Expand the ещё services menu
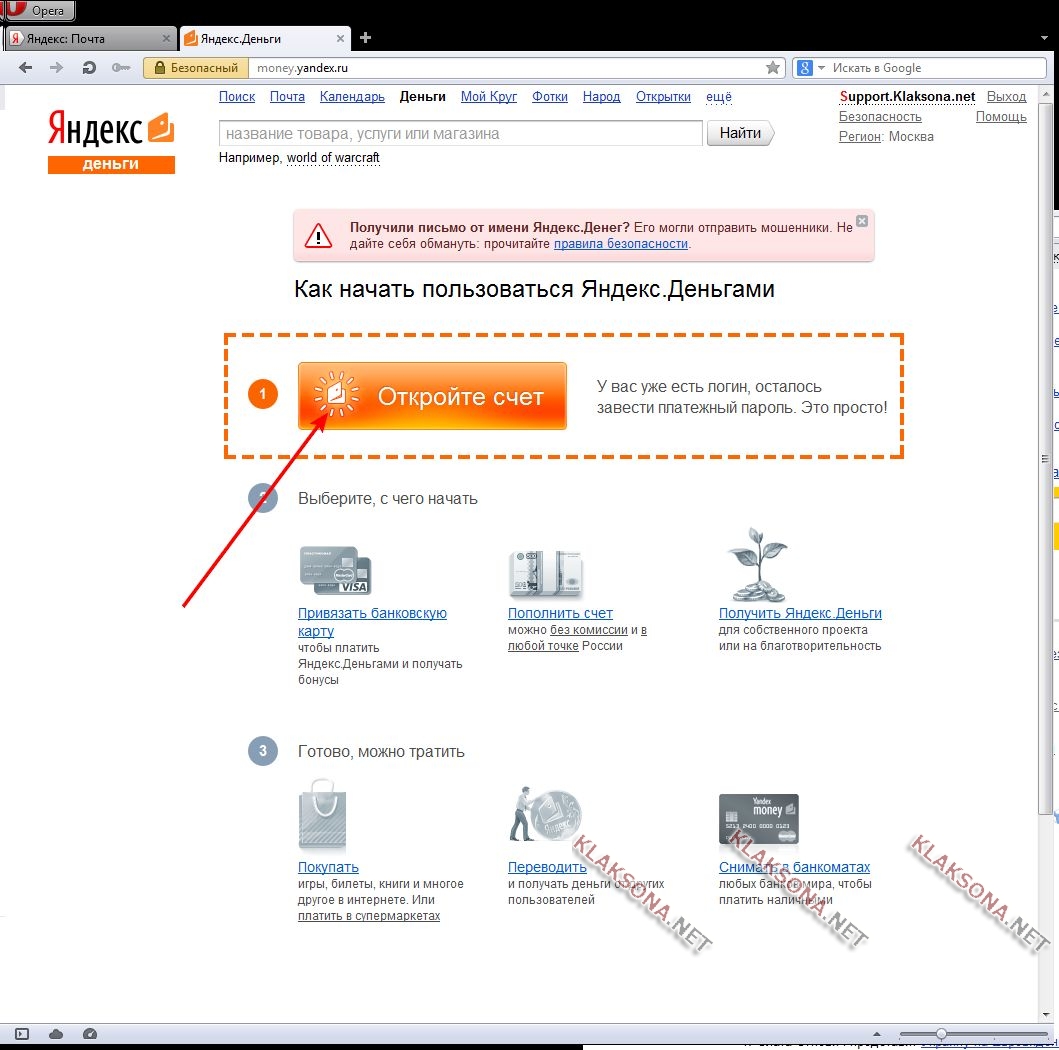Viewport: 1059px width, 1050px height. (719, 97)
